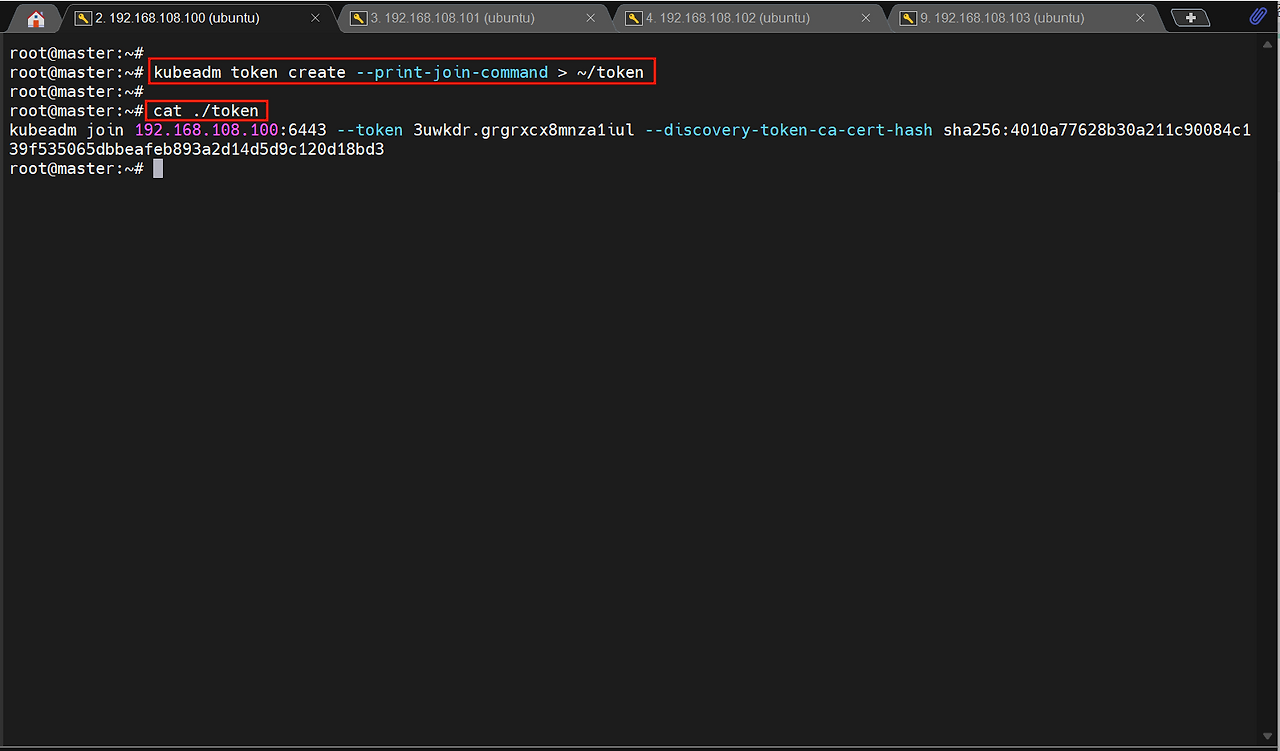This screenshot has width=1280, height=751.
Task: Close the 192.168.108.100 session tab
Action: (316, 18)
